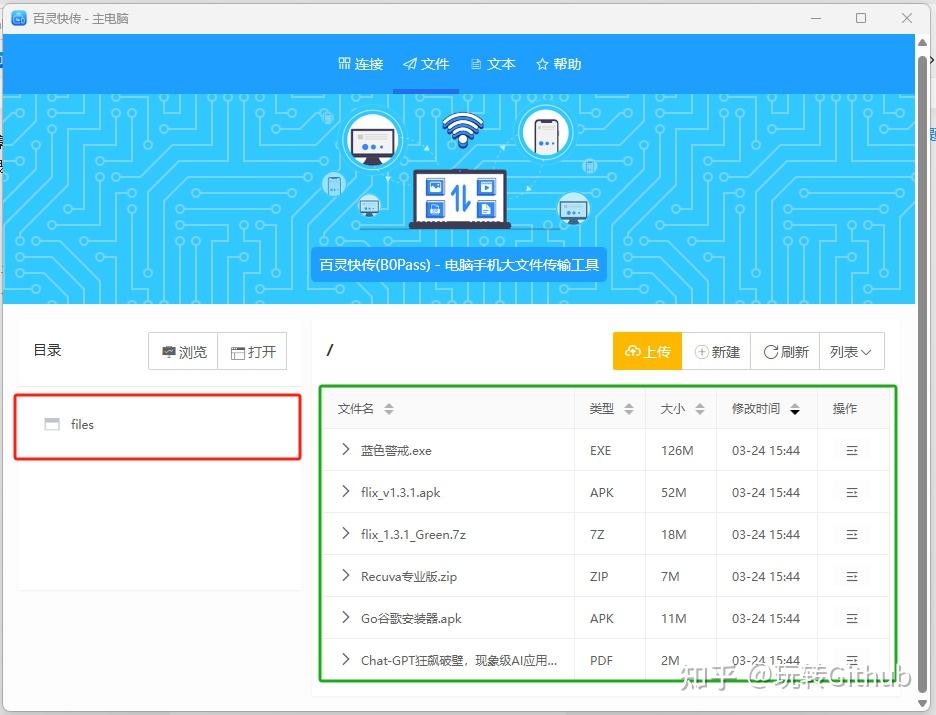Select the files directory entry
Viewport: 936px width, 715px height.
(x=158, y=425)
